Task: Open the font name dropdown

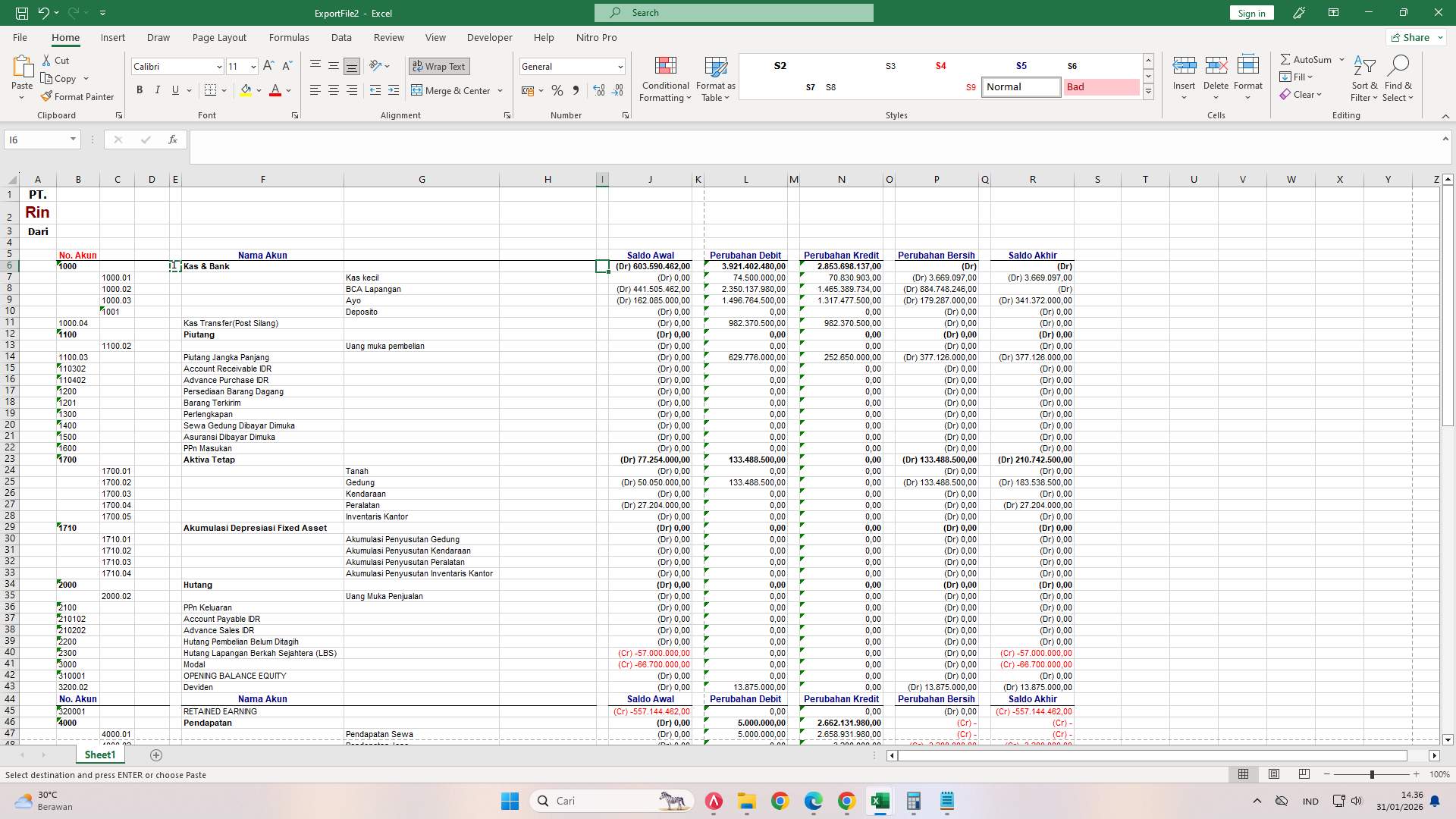Action: 219,67
